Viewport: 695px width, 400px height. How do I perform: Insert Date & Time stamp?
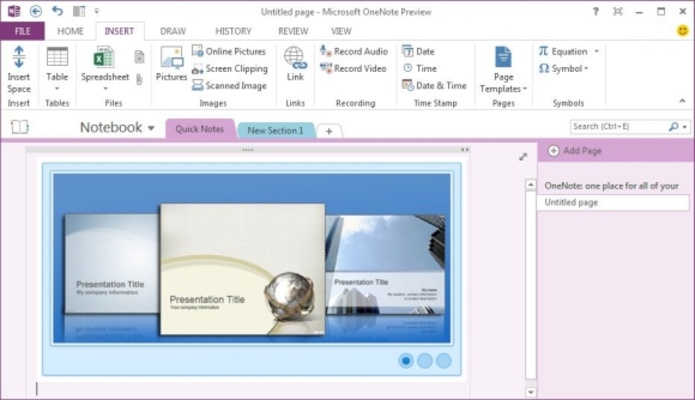click(434, 86)
